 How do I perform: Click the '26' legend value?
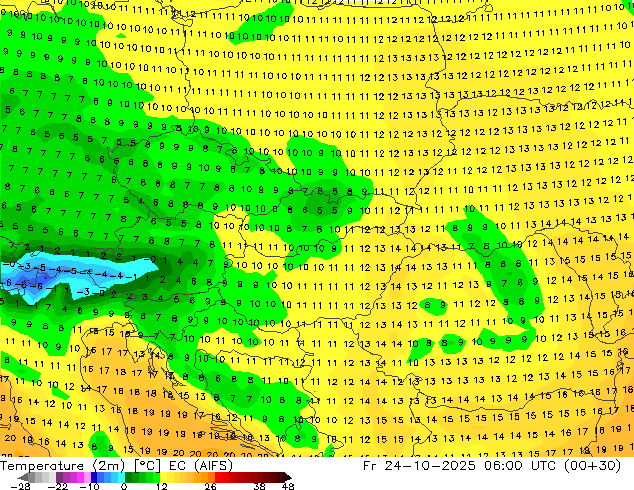point(210,486)
